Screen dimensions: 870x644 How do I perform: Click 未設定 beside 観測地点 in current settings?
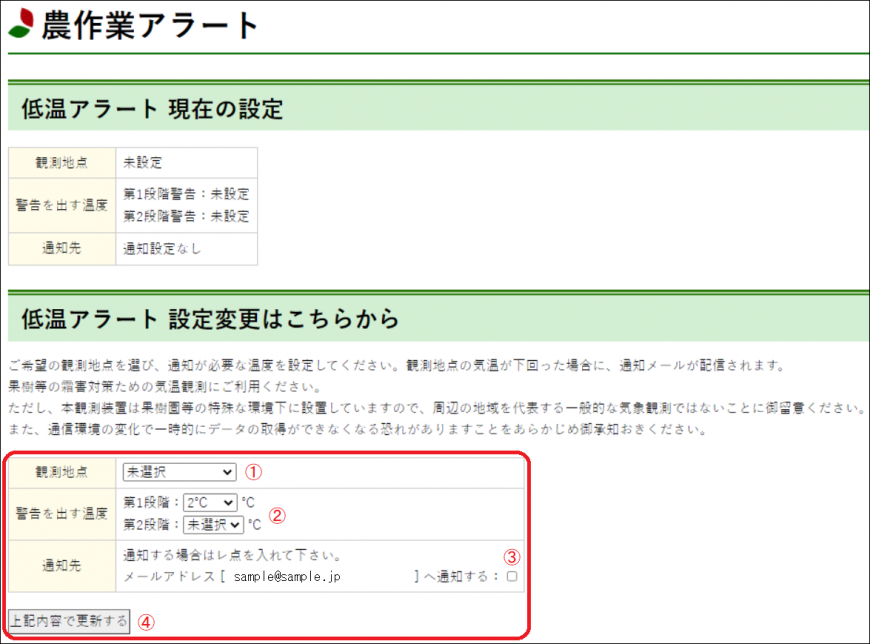[142, 162]
